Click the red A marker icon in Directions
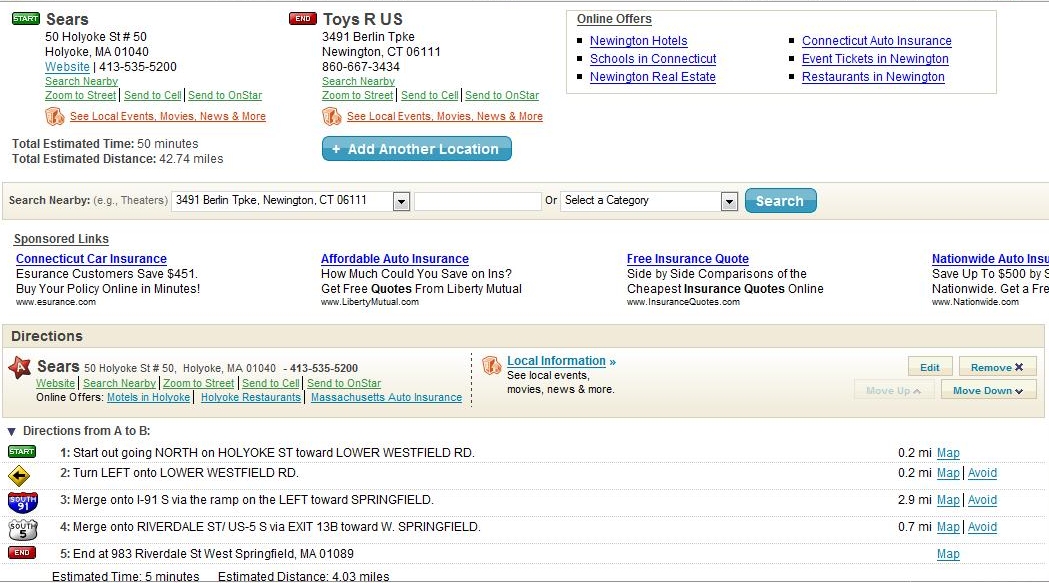1049x583 pixels. click(20, 368)
